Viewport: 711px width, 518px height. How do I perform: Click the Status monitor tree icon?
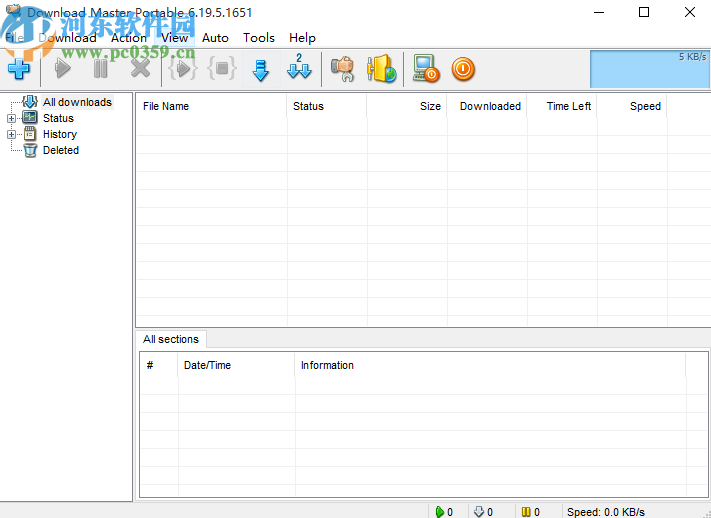click(x=30, y=118)
